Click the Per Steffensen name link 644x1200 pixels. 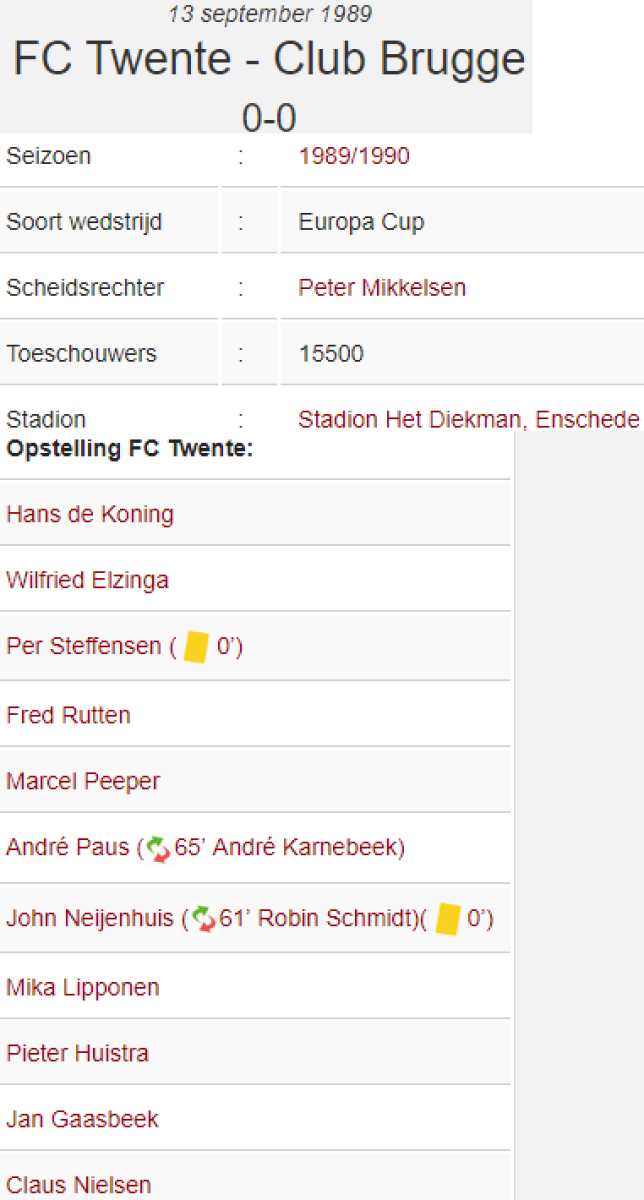[x=83, y=647]
